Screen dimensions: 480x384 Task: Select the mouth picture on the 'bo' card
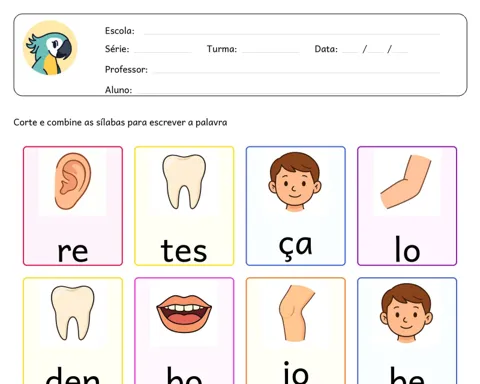tap(184, 314)
